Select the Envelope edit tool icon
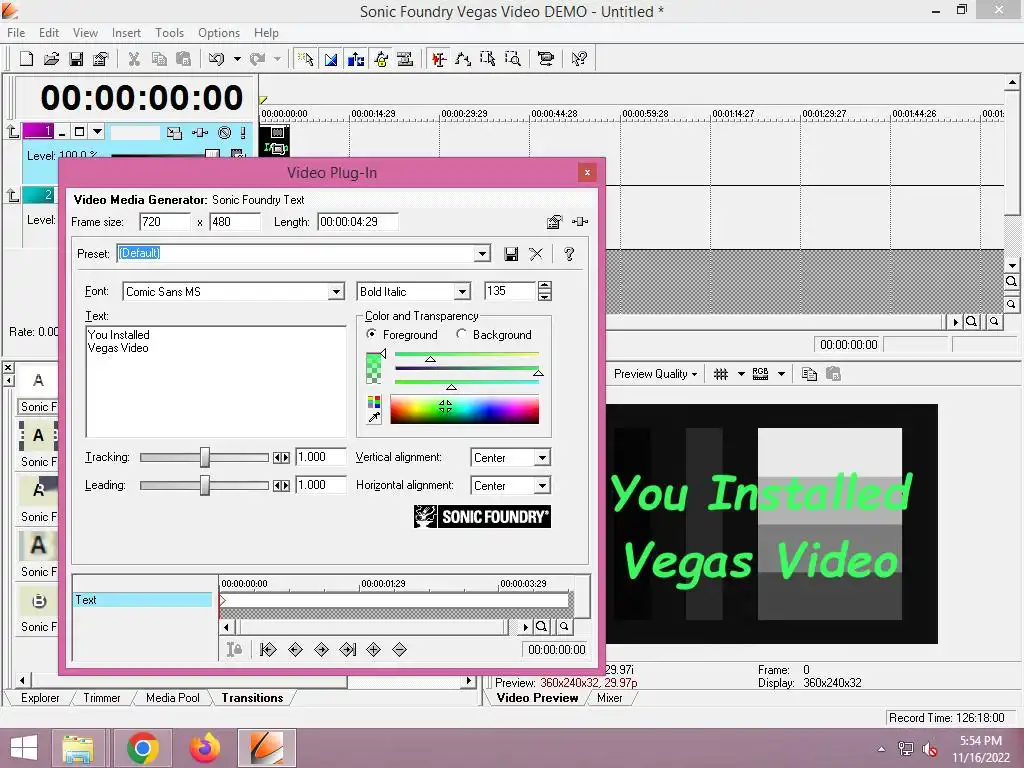The height and width of the screenshot is (768, 1024). click(x=463, y=59)
